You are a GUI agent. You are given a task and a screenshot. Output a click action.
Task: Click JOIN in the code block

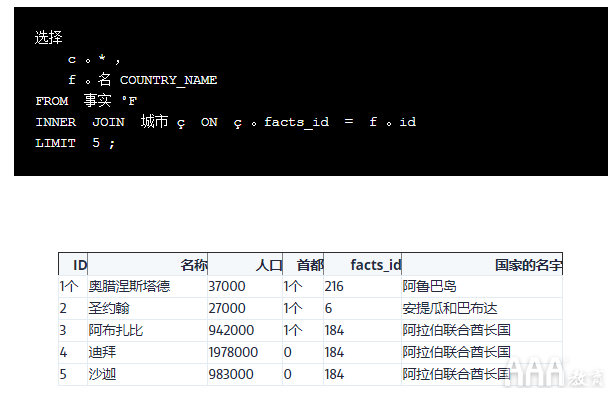108,122
